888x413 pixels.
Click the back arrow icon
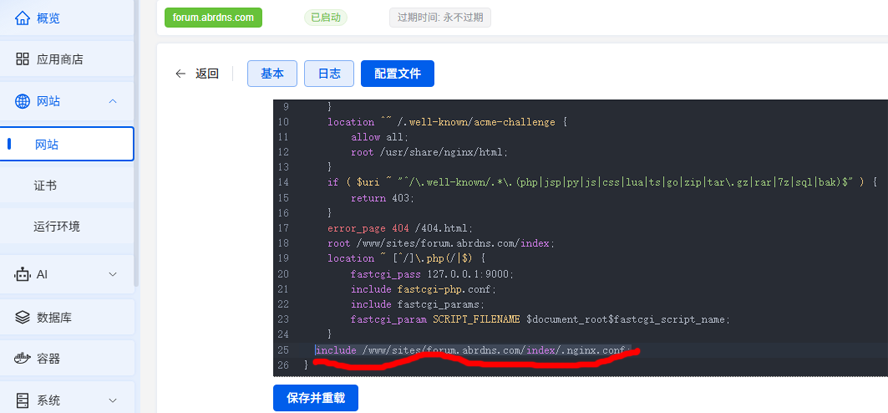pyautogui.click(x=180, y=74)
